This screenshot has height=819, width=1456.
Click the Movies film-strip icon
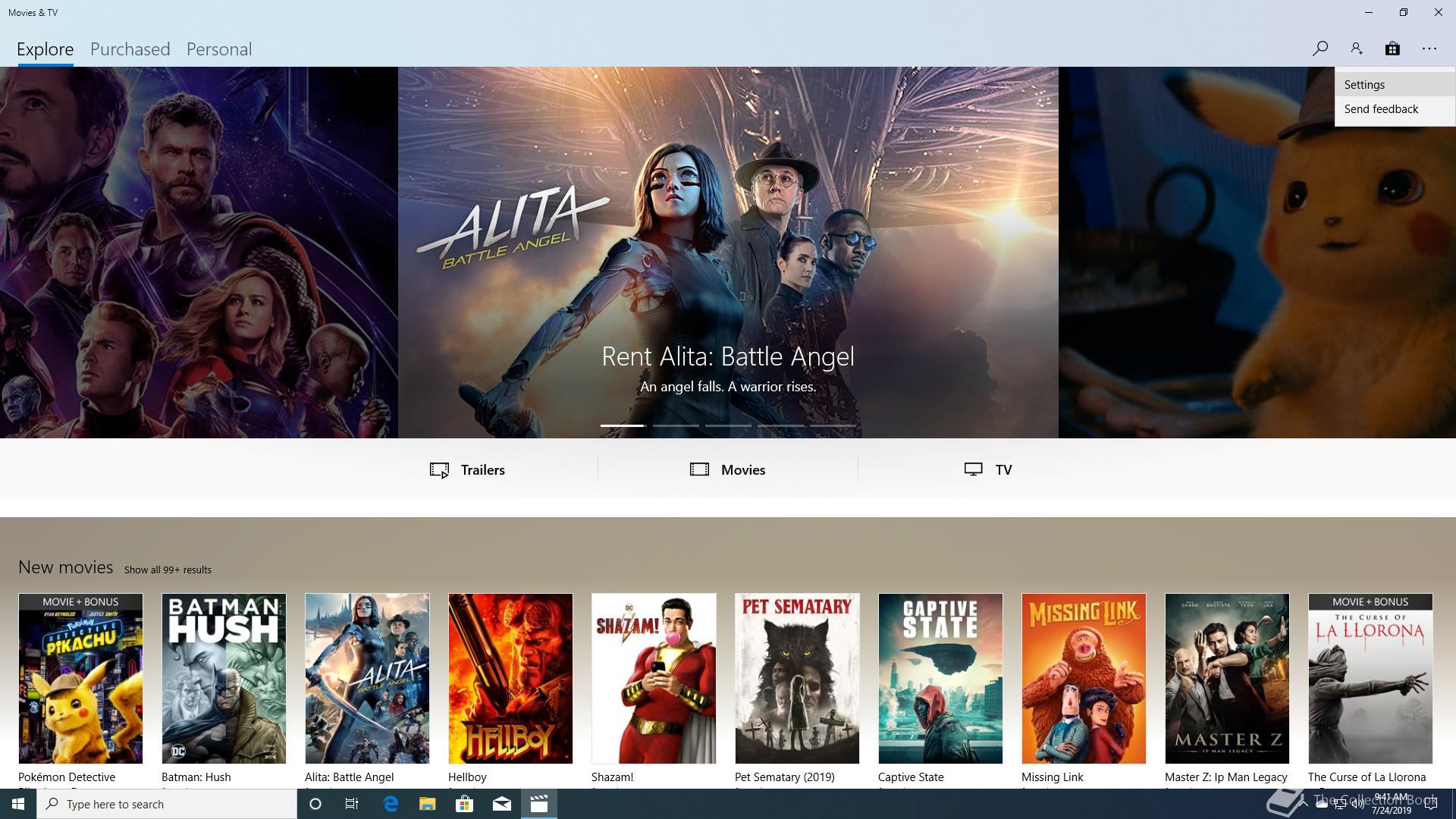[699, 469]
